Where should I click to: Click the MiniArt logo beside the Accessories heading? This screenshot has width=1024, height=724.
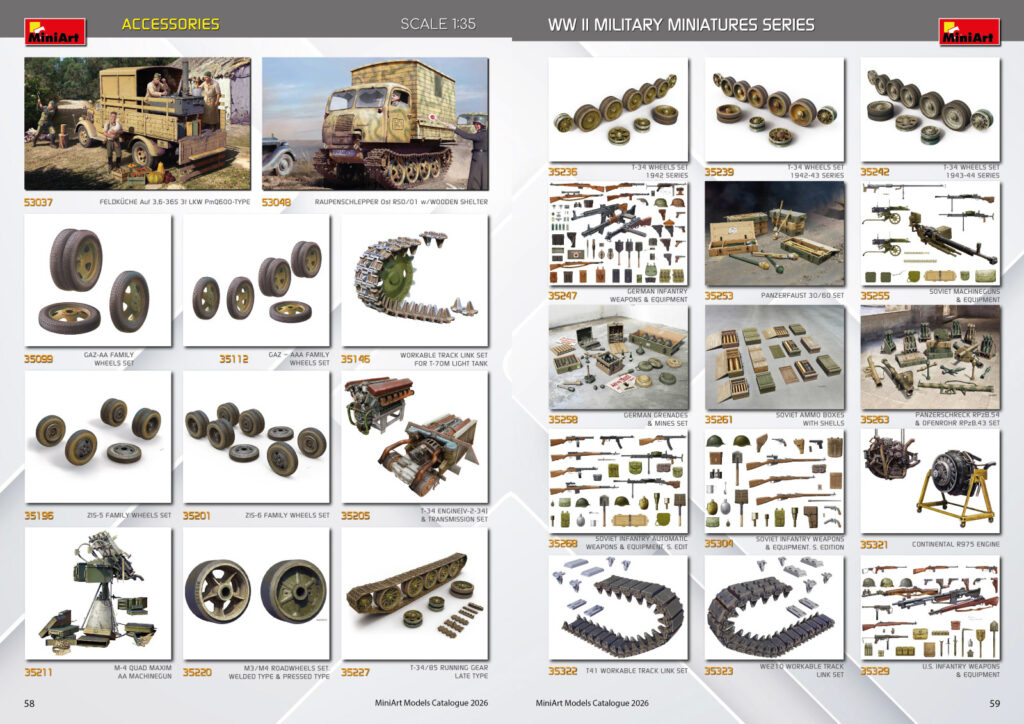coord(55,31)
